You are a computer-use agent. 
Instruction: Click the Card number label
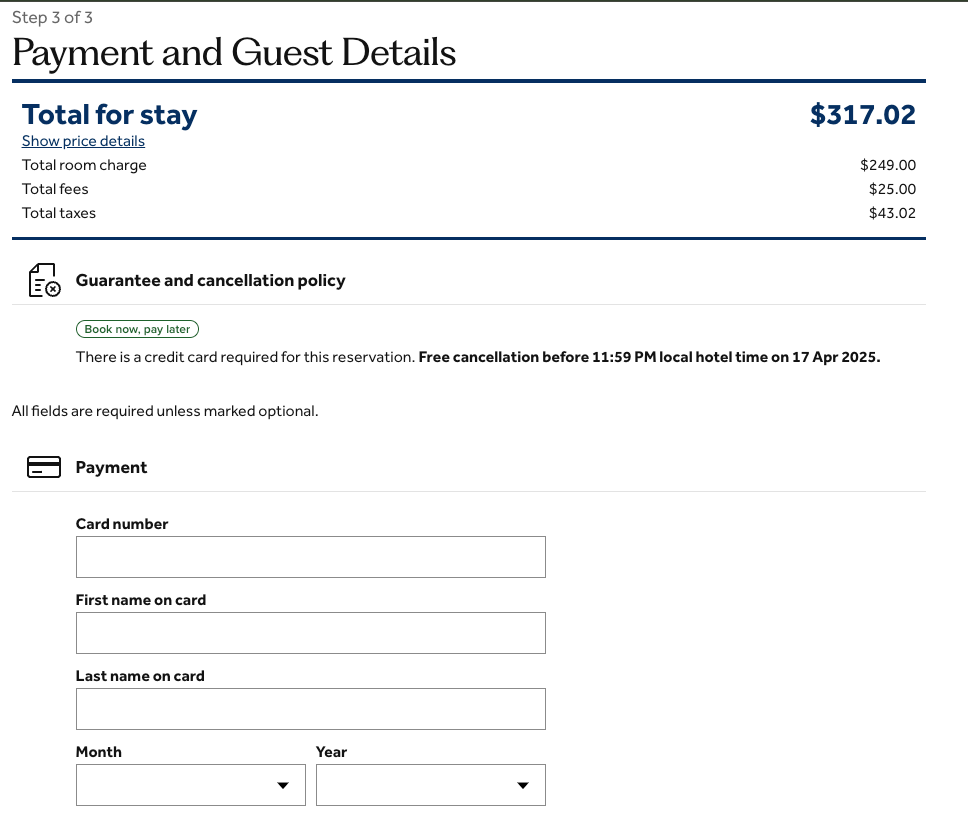pyautogui.click(x=122, y=524)
